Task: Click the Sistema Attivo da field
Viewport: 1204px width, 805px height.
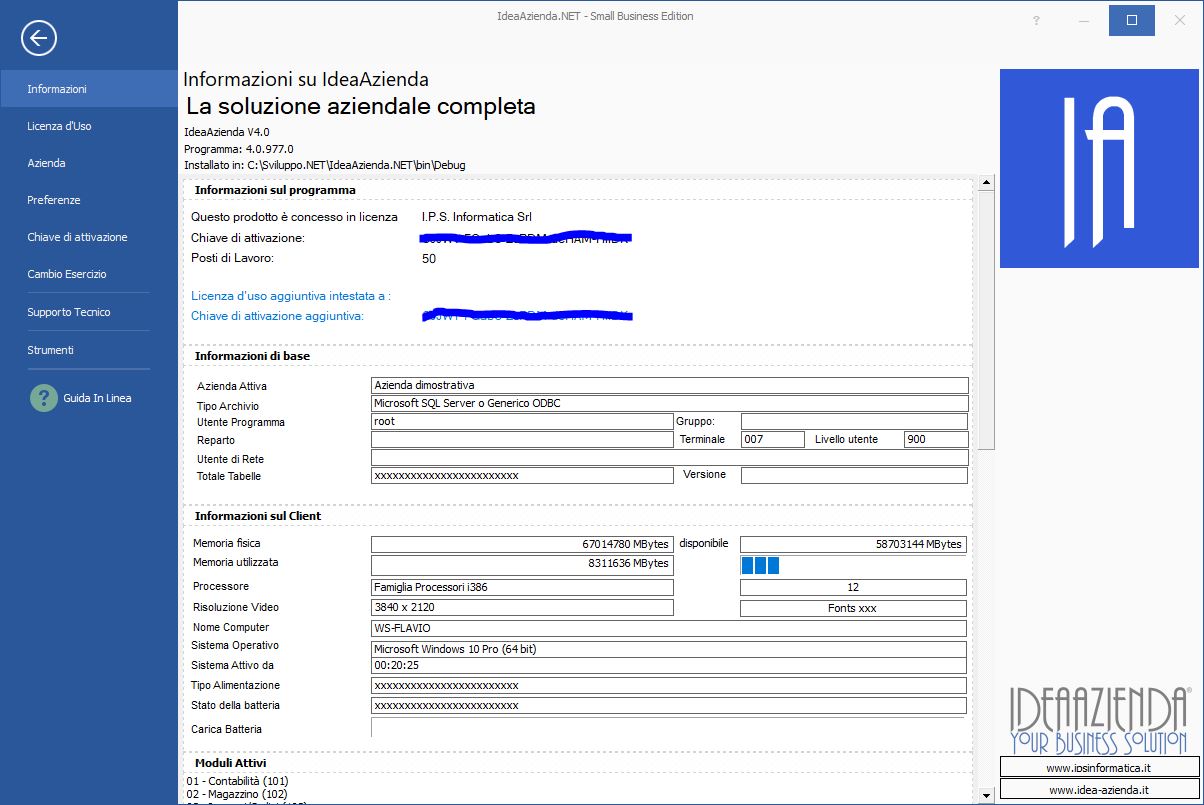Action: (x=669, y=665)
